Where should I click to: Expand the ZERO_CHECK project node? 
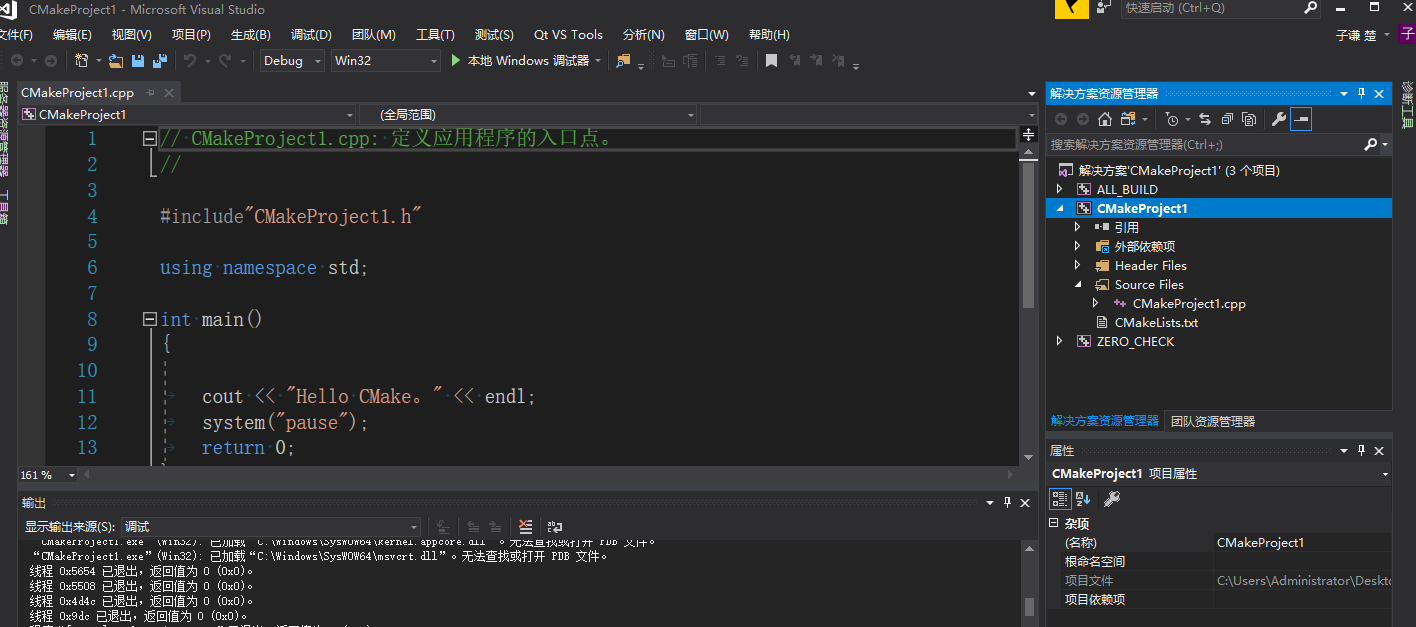click(1060, 341)
